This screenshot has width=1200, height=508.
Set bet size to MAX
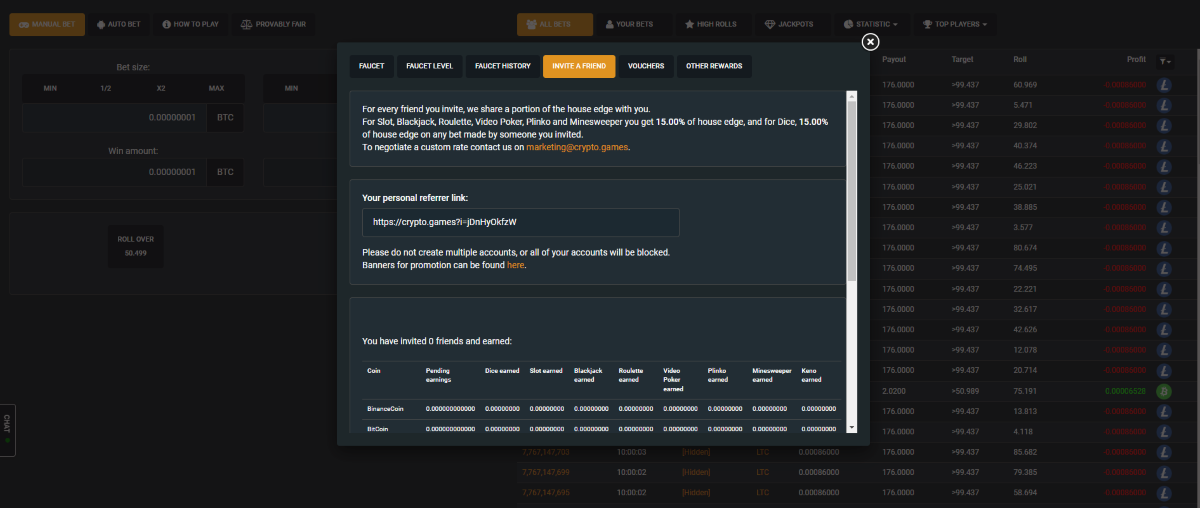[x=216, y=88]
